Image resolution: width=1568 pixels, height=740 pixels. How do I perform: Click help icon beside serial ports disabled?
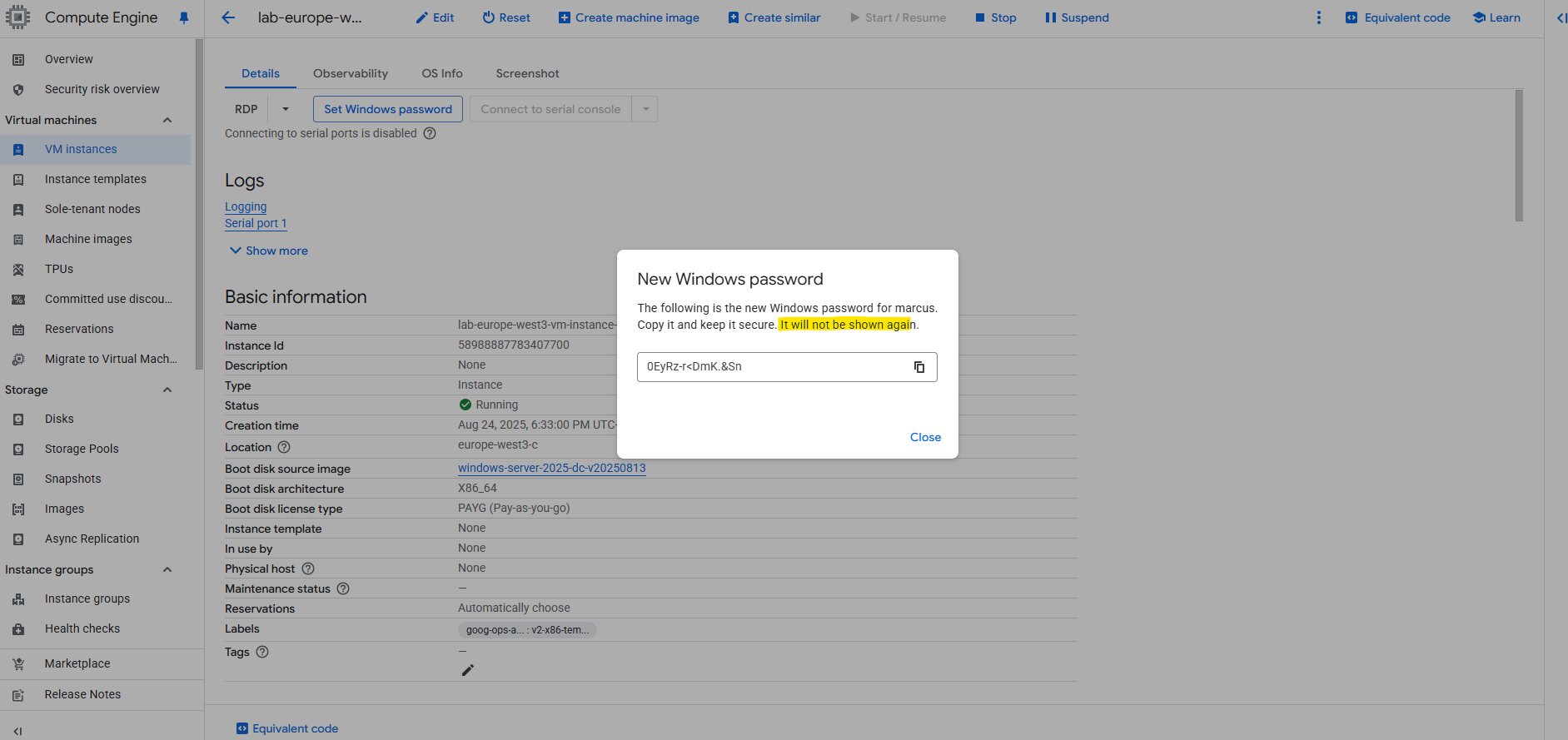click(430, 133)
